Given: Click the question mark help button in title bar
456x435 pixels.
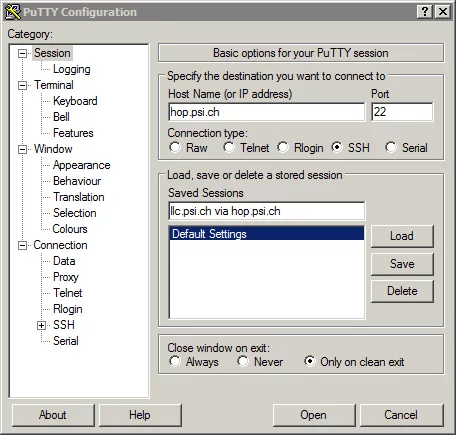Looking at the screenshot, I should coord(425,12).
